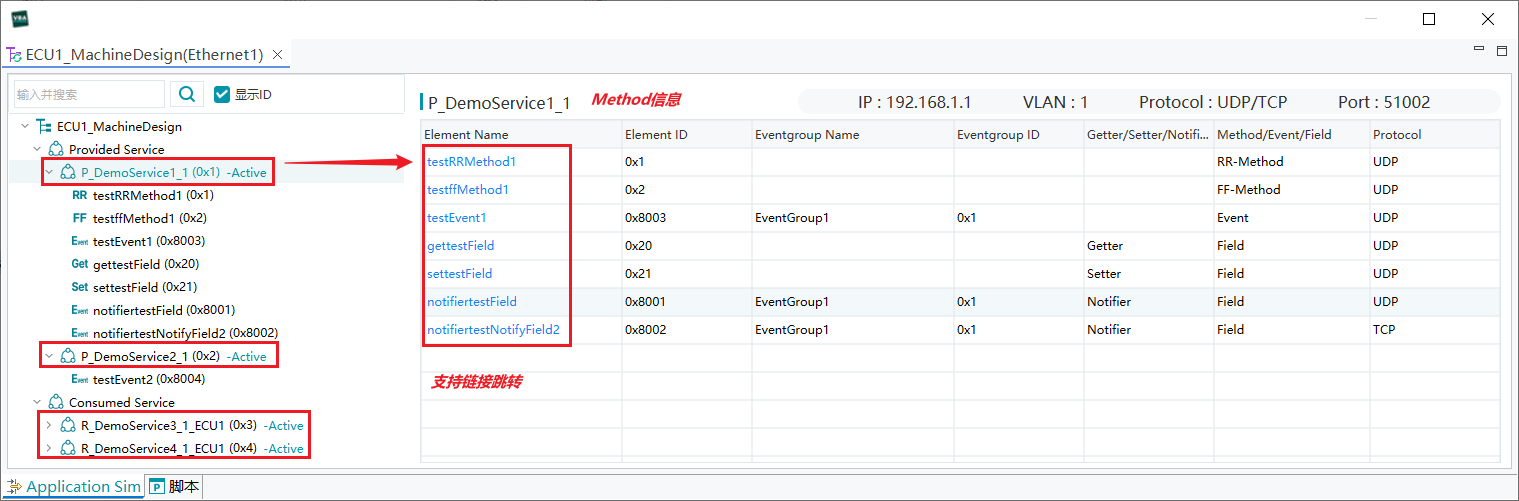Close the ECU1_MachineDesign(Ethernet1) tab

(x=278, y=55)
